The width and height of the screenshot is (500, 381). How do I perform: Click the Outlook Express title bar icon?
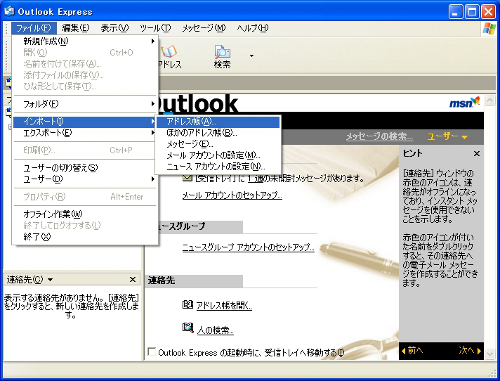[x=9, y=11]
